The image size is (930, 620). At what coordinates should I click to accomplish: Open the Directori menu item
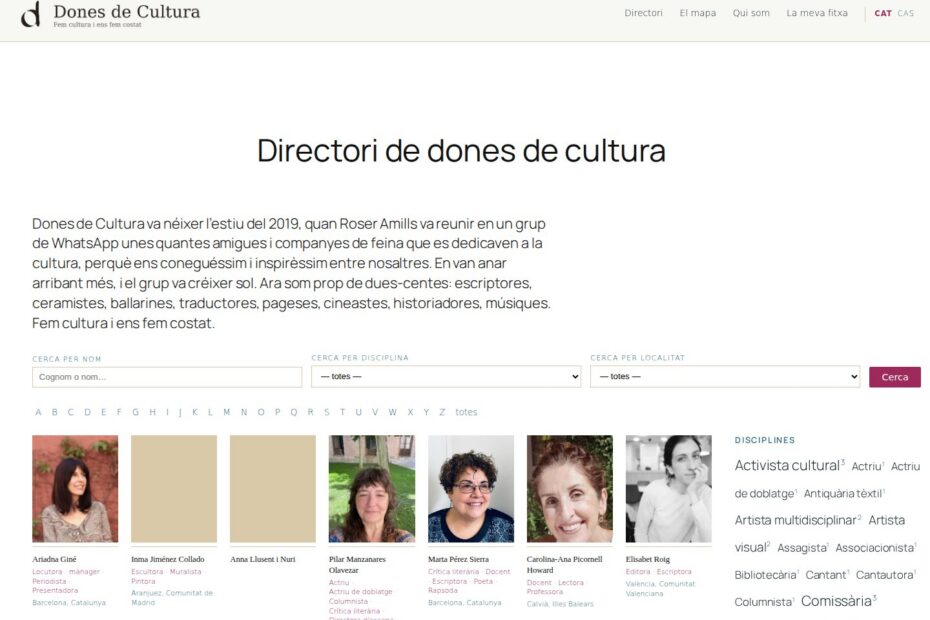[643, 13]
